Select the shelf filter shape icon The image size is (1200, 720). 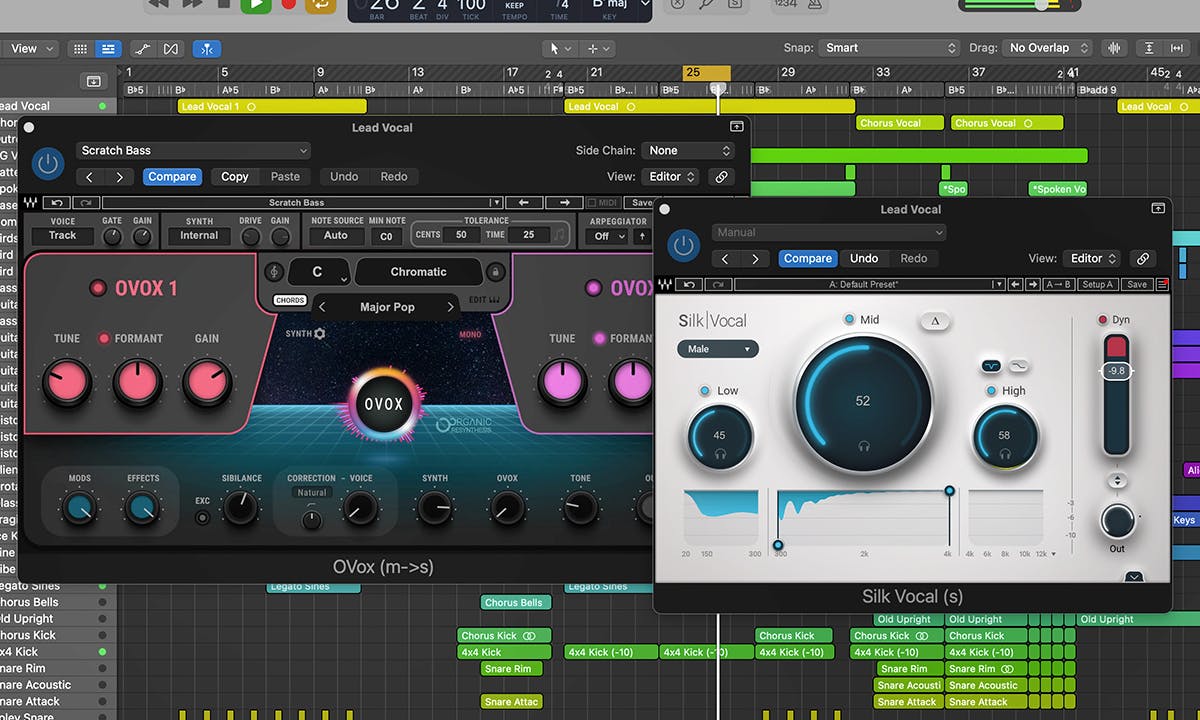1018,365
